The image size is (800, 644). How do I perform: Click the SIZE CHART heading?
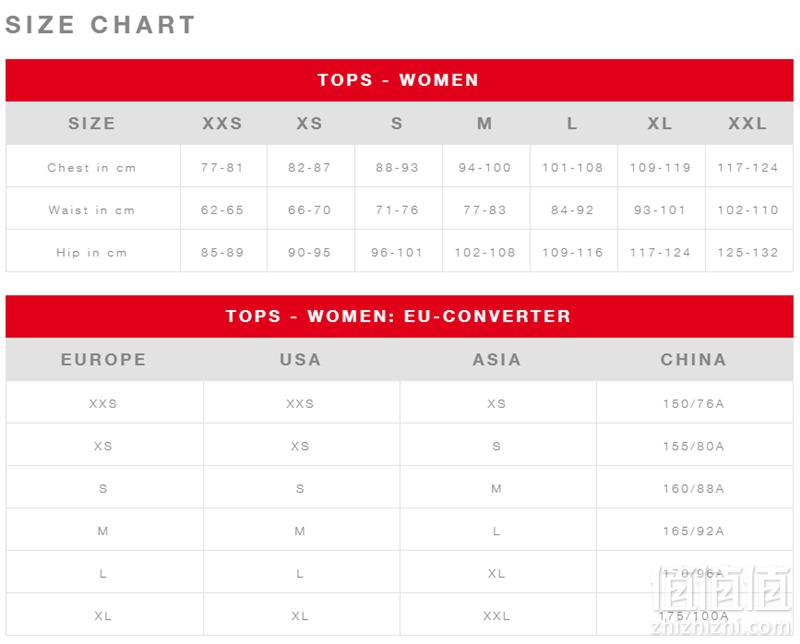pyautogui.click(x=100, y=24)
